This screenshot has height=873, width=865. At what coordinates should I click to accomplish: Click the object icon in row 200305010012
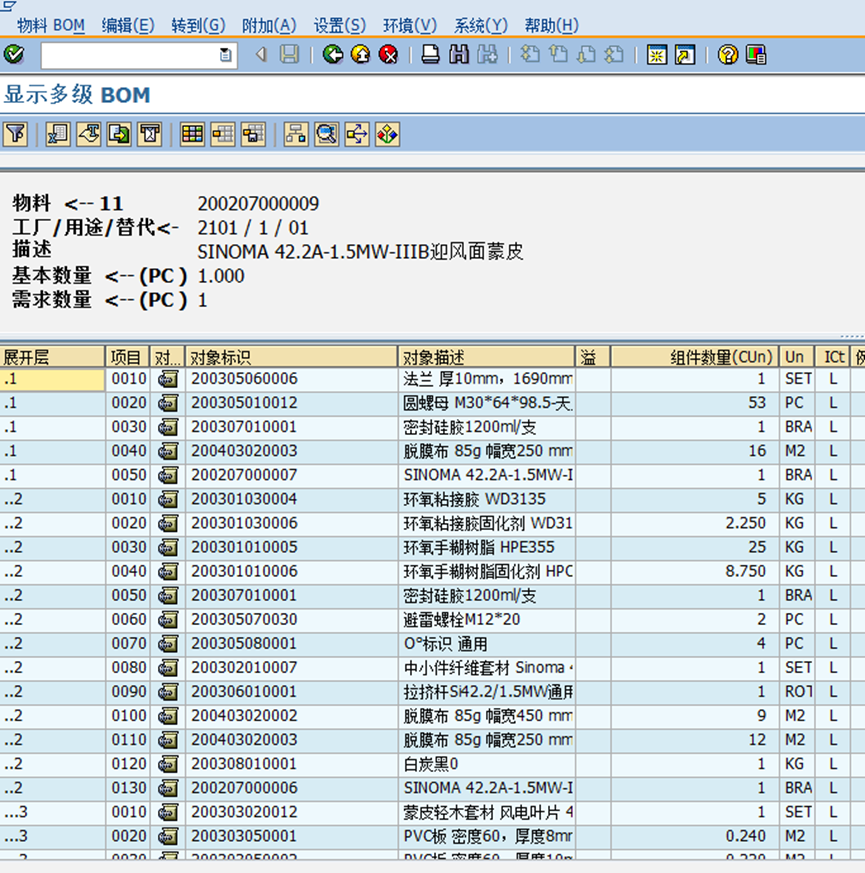point(168,403)
